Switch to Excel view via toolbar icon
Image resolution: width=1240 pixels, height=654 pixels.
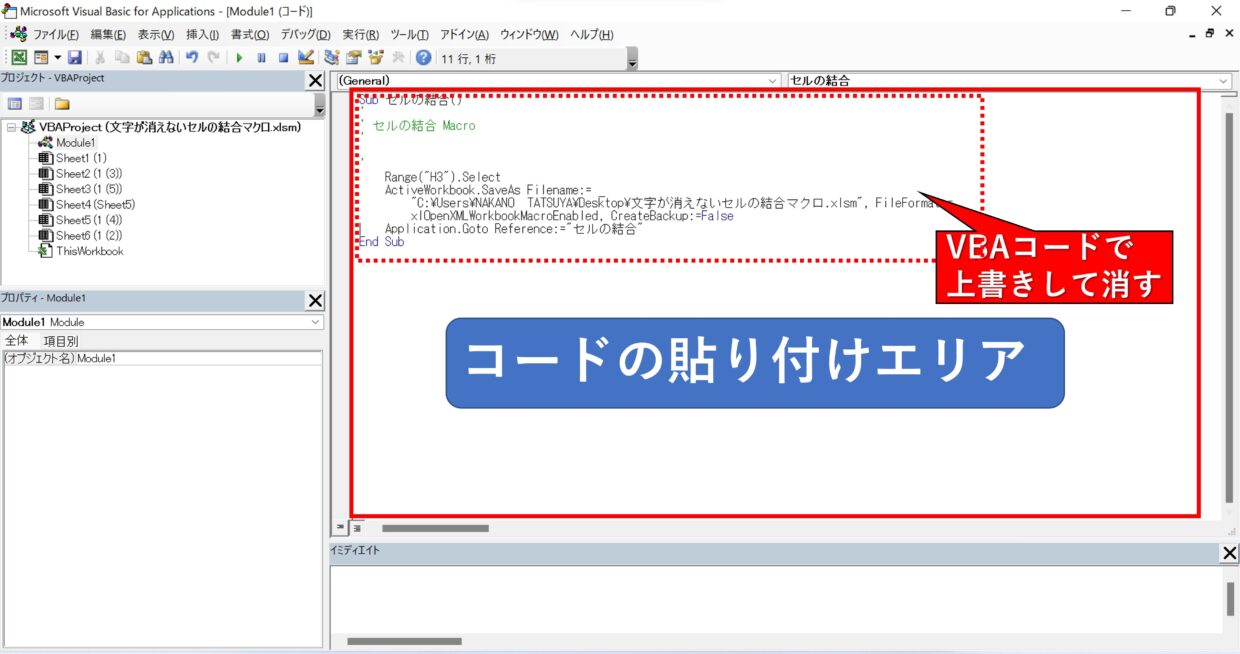click(19, 58)
